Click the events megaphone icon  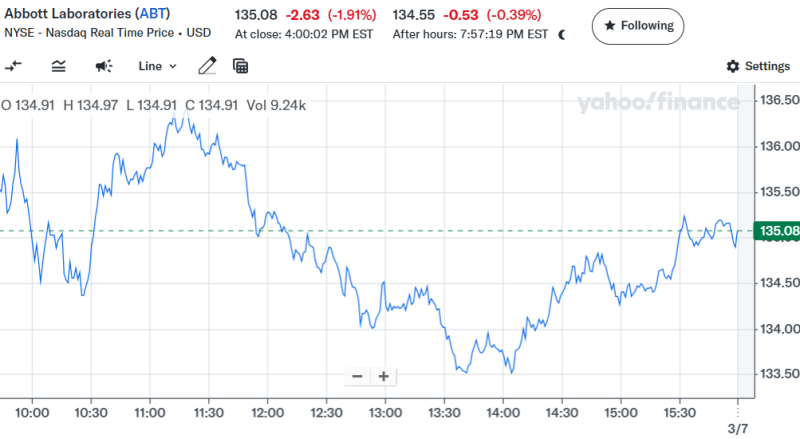tap(103, 66)
